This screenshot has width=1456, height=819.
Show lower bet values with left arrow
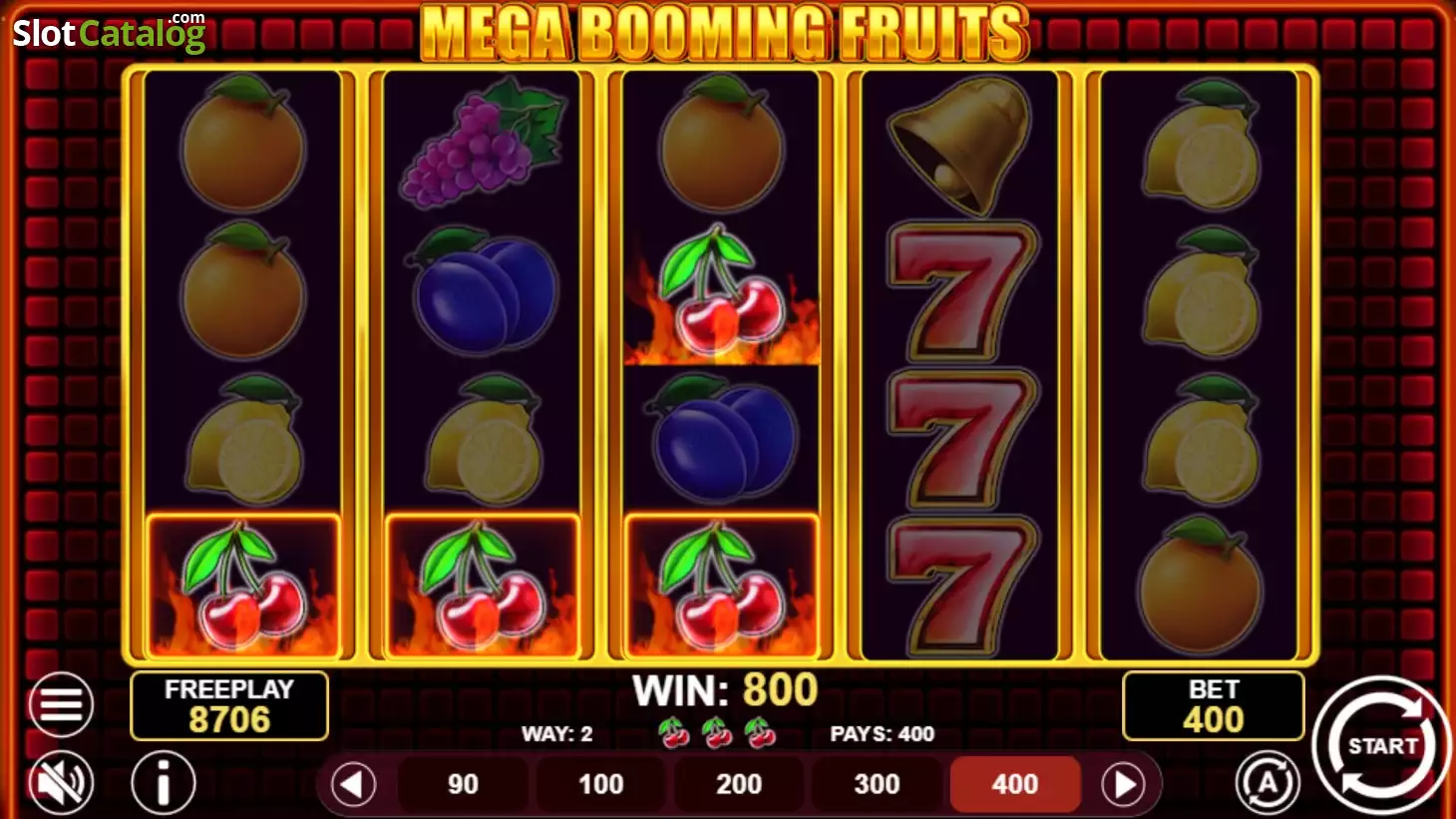pyautogui.click(x=353, y=784)
